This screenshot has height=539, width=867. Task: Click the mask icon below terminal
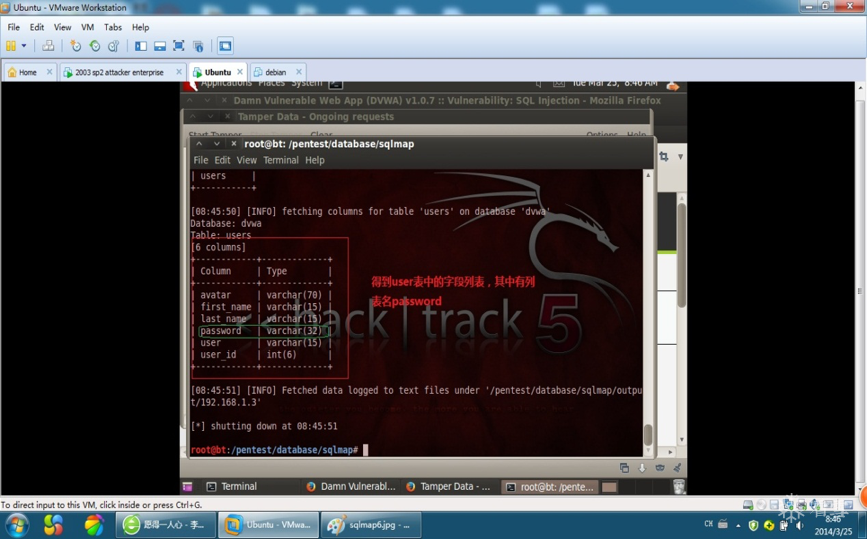[x=660, y=468]
